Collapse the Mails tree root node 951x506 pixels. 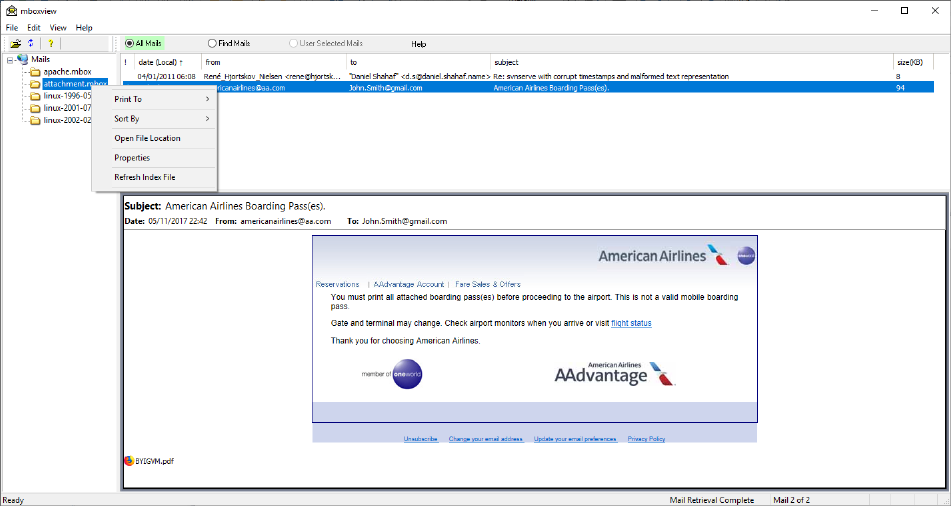(x=10, y=59)
